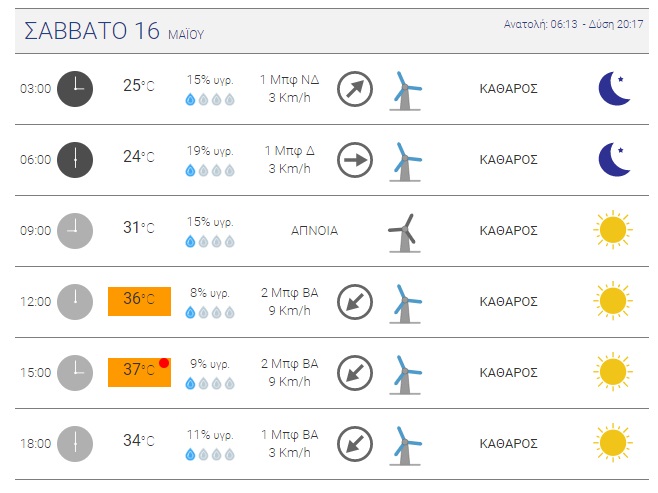Click the 18:00 grey clock icon
The width and height of the screenshot is (658, 493).
75,444
